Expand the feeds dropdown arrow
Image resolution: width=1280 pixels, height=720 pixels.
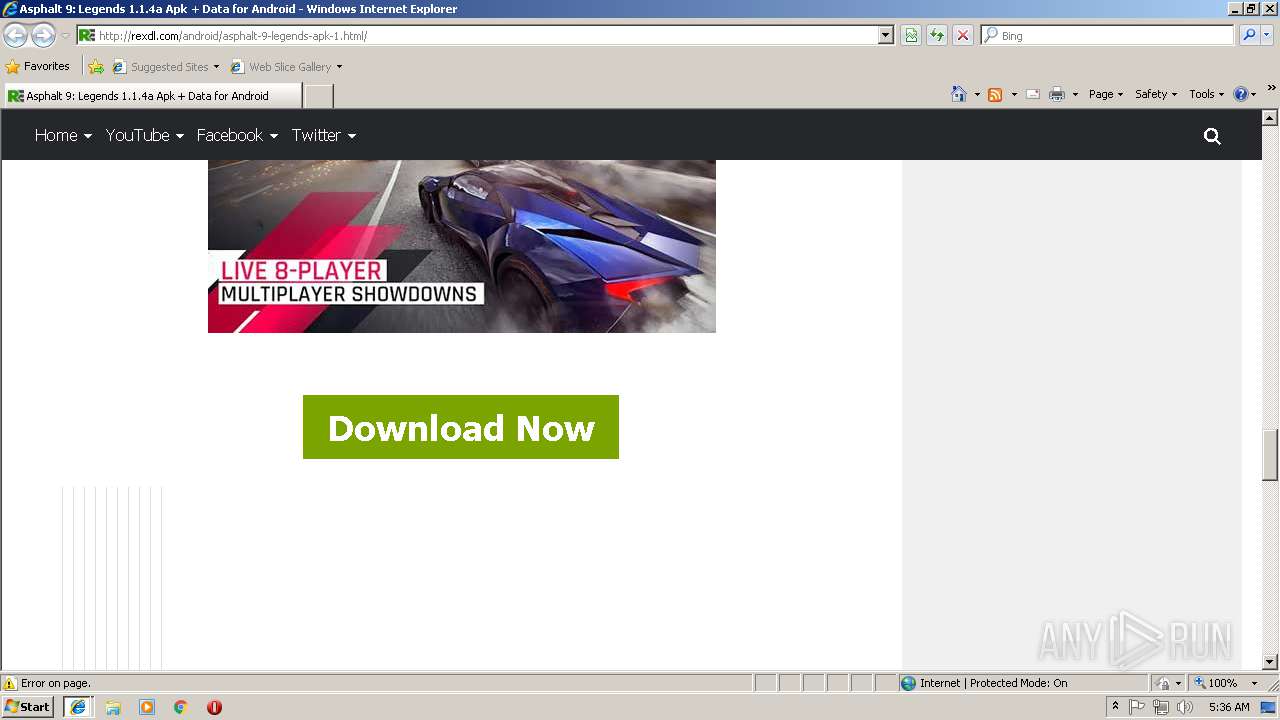tap(1014, 94)
